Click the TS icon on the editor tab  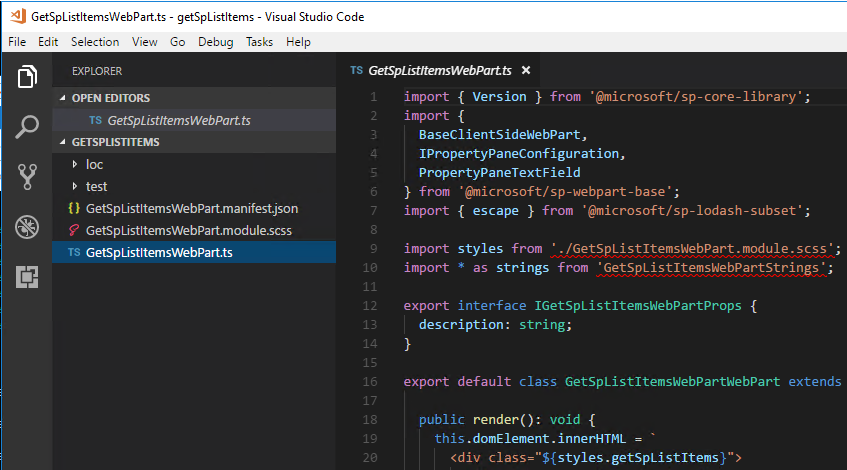[356, 70]
